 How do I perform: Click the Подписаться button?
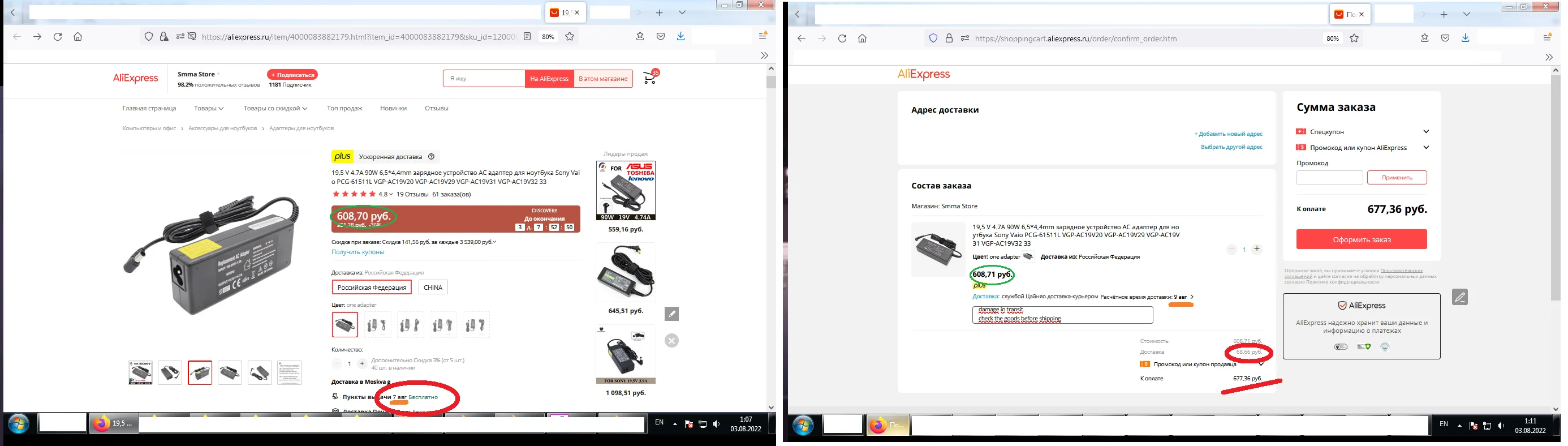(x=292, y=74)
